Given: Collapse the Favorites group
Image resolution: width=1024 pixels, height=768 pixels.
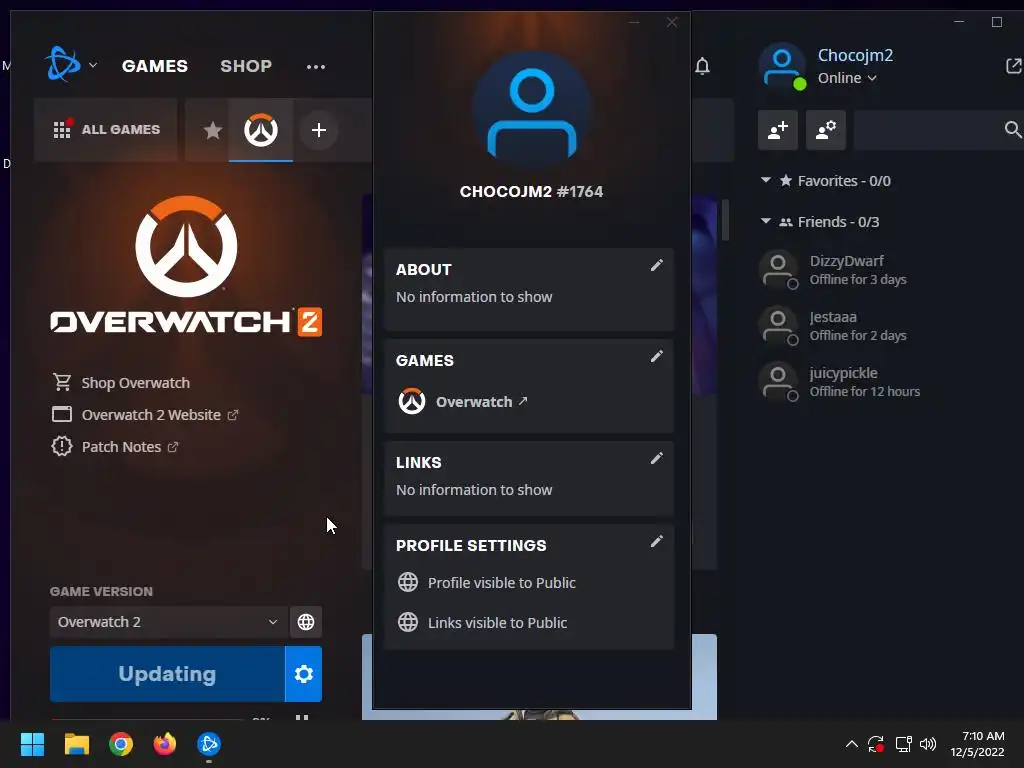Looking at the screenshot, I should [x=765, y=180].
